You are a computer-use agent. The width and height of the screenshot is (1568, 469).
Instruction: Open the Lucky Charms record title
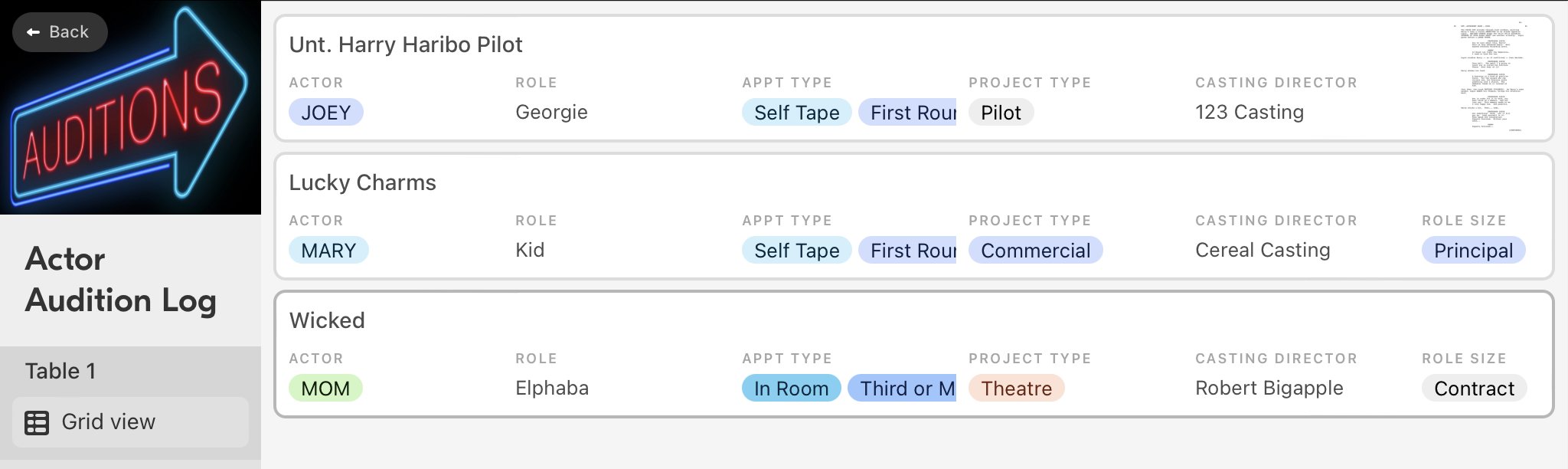point(362,182)
